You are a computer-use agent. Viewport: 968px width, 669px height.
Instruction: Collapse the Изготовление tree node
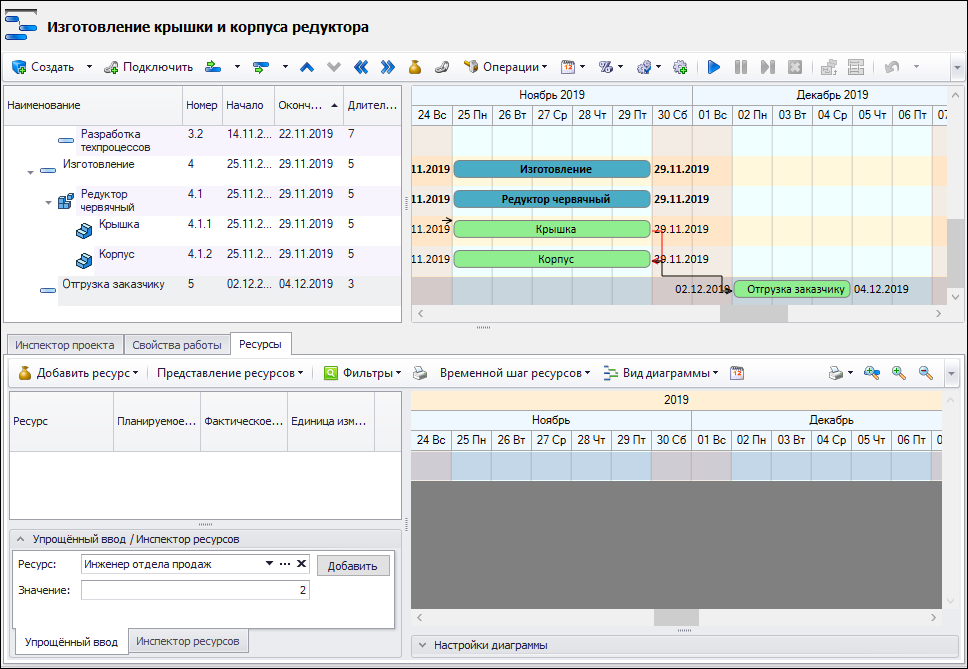click(x=30, y=172)
